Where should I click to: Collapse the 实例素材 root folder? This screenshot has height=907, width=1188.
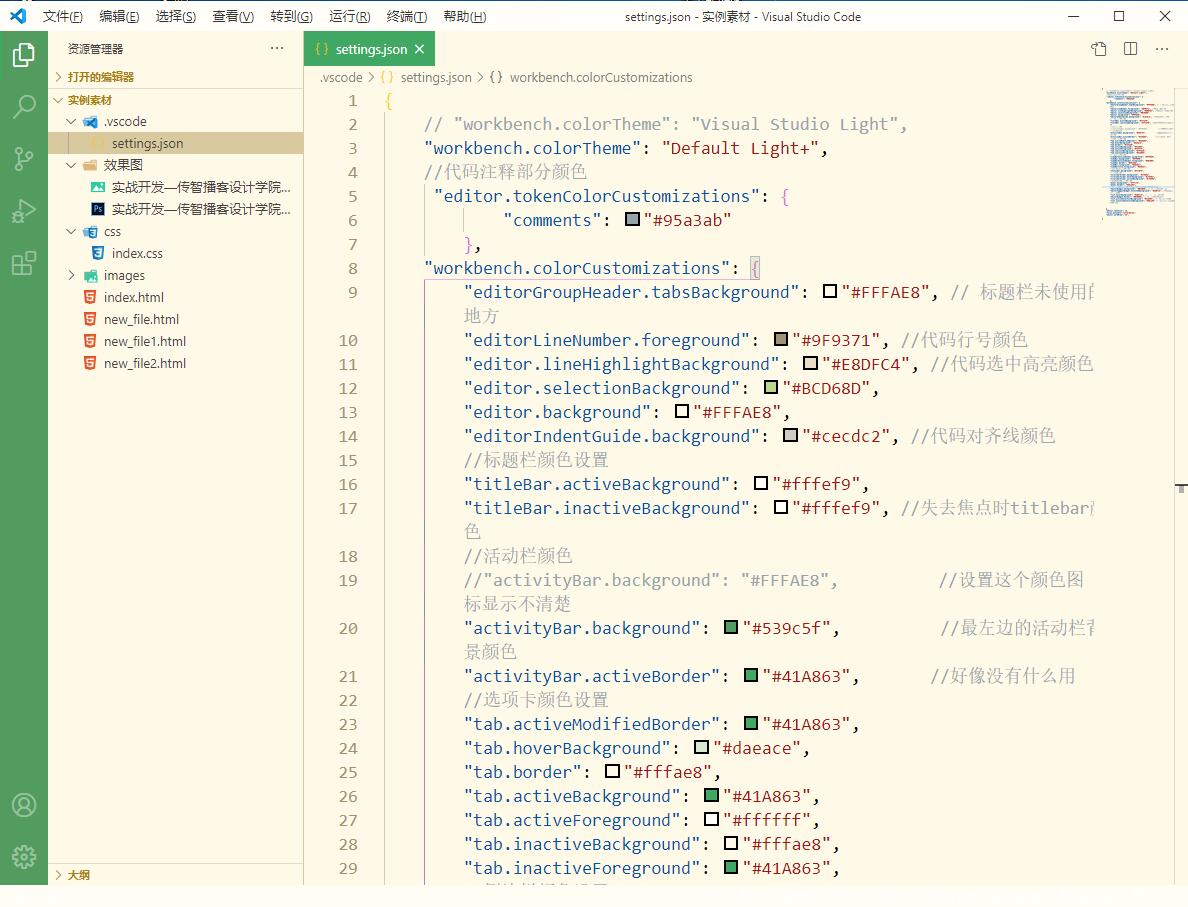click(x=58, y=100)
